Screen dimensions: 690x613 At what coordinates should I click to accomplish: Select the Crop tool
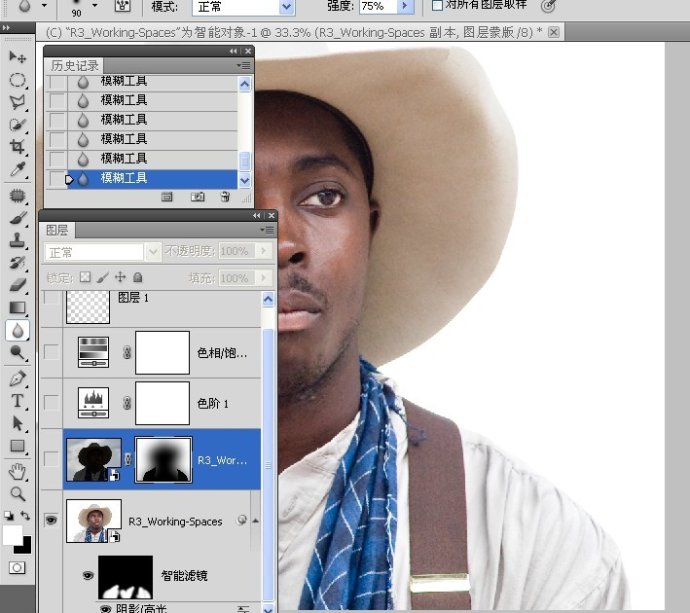(x=17, y=147)
